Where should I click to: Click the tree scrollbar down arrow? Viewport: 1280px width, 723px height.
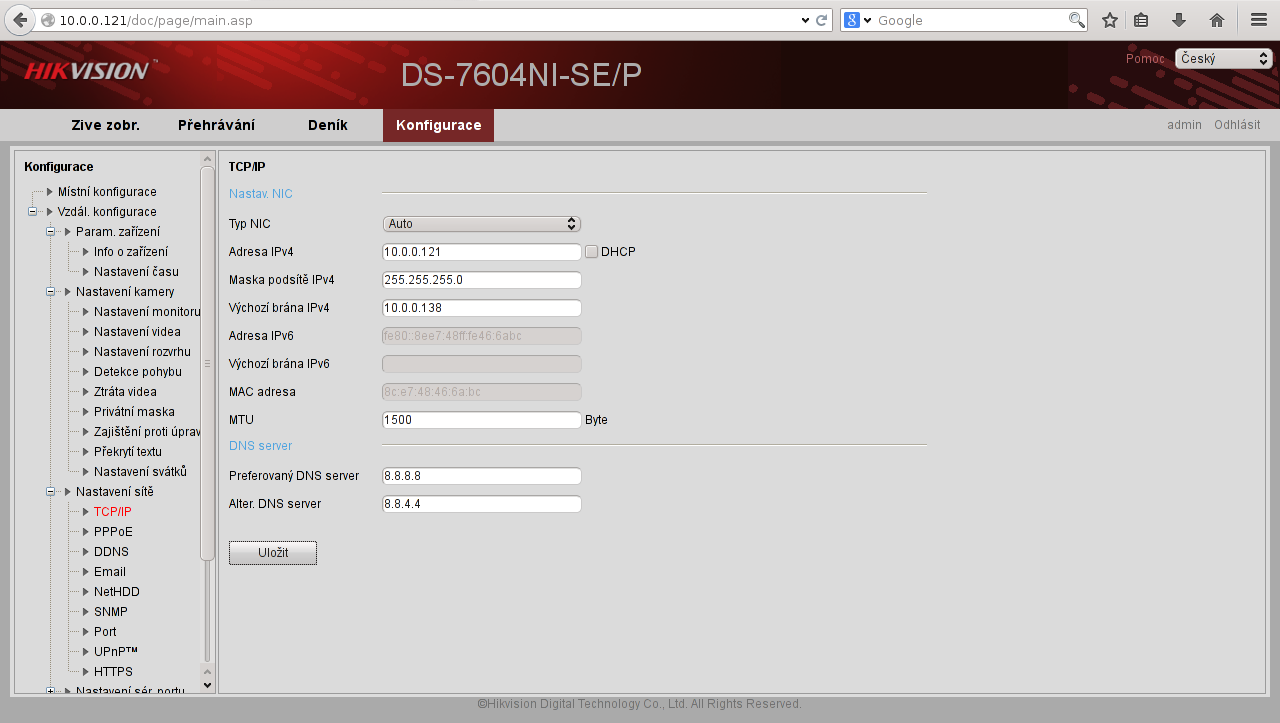point(208,685)
